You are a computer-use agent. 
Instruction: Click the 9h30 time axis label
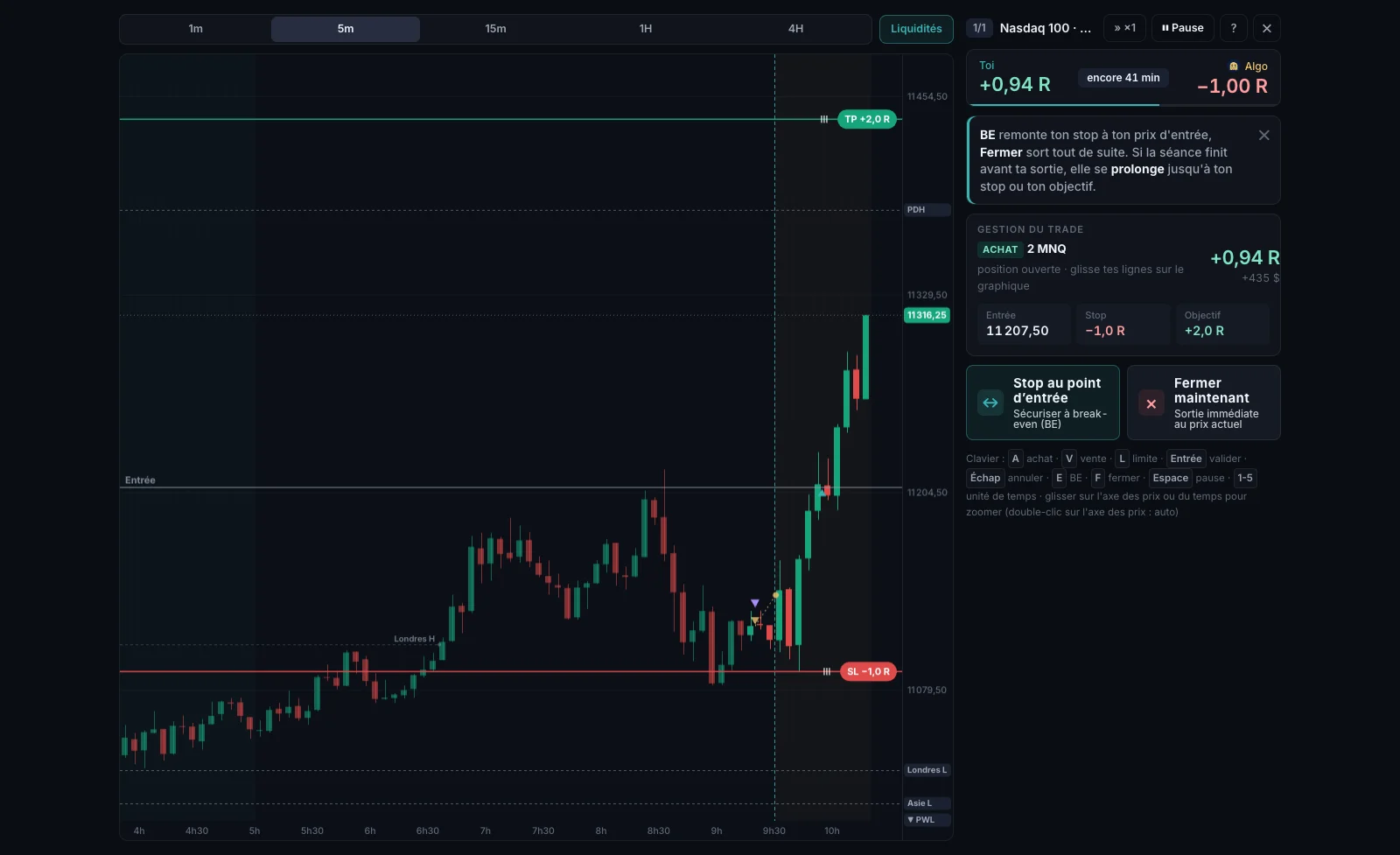pos(774,831)
